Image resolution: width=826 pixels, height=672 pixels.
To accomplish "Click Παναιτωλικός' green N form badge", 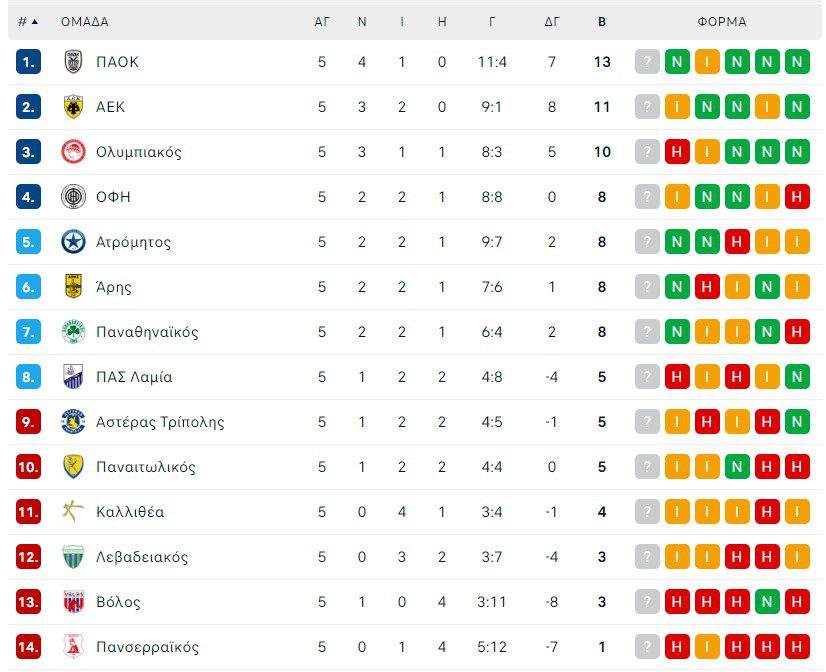I will 737,467.
